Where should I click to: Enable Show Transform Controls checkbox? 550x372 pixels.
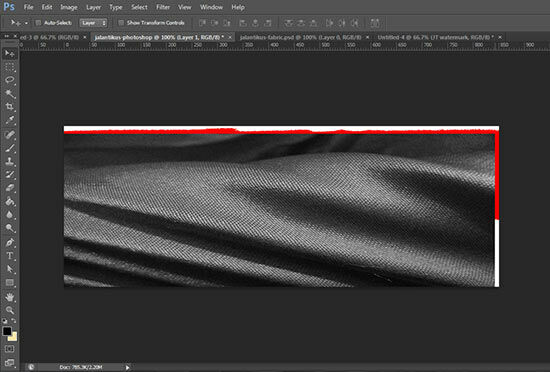coord(121,23)
